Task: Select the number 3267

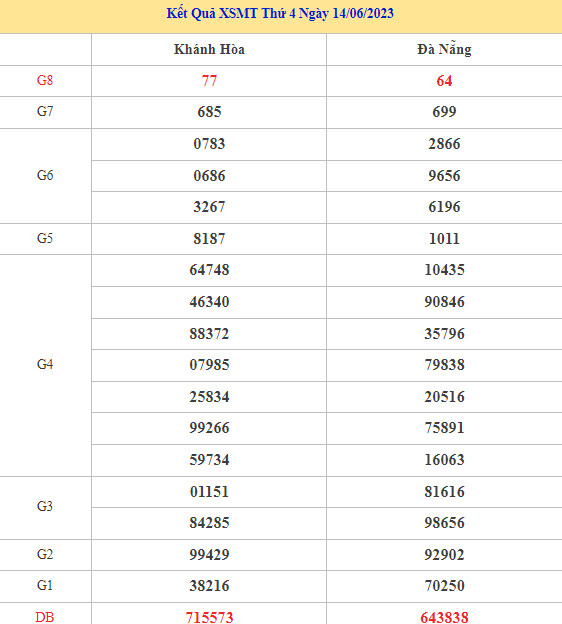Action: [209, 207]
